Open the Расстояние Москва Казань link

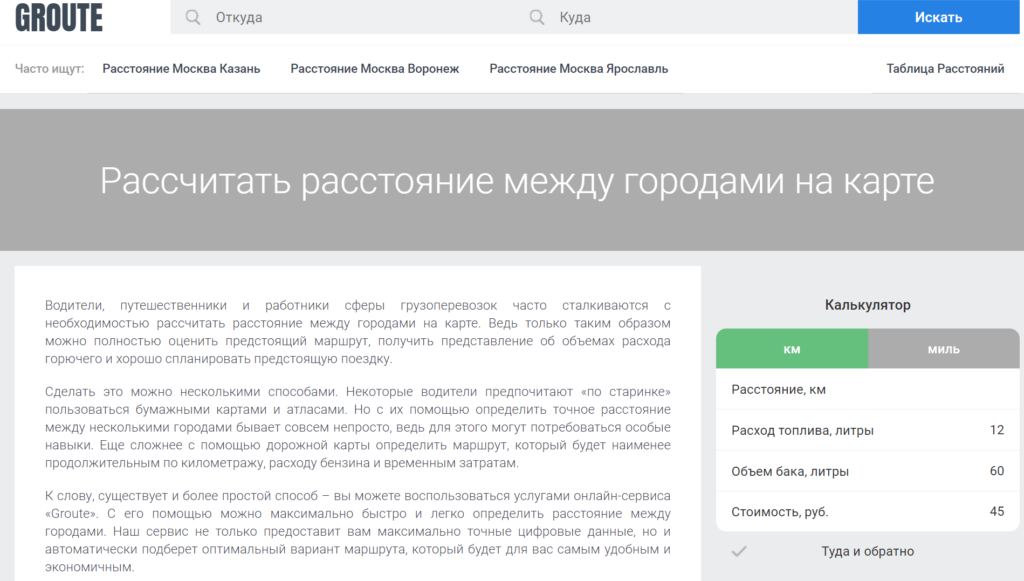[x=181, y=69]
